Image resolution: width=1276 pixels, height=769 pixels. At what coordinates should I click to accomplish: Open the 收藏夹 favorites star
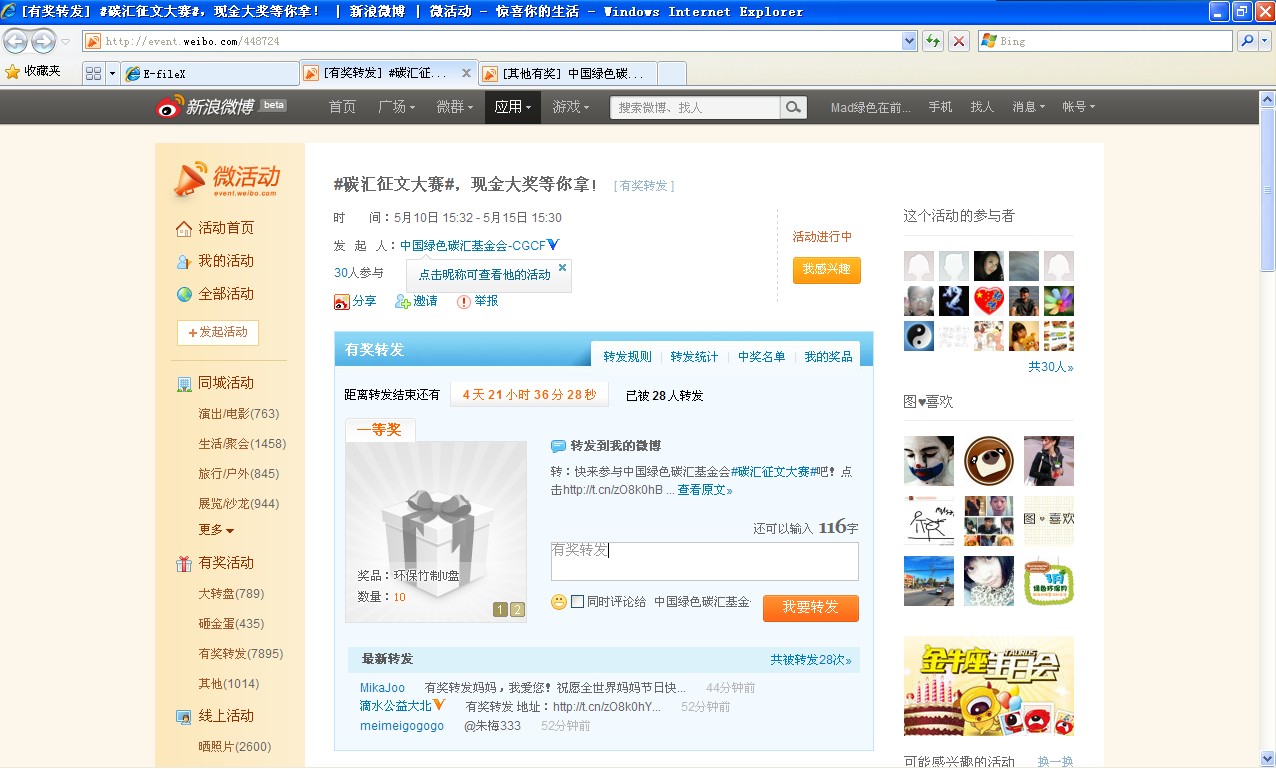pyautogui.click(x=12, y=72)
